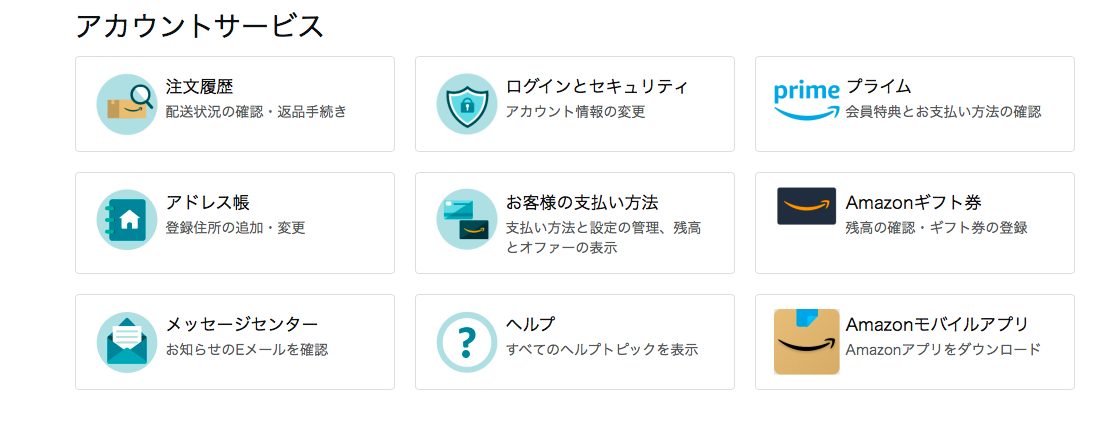
Task: Click 残高の確認・ギフト券の登録 description text
Action: (x=937, y=228)
